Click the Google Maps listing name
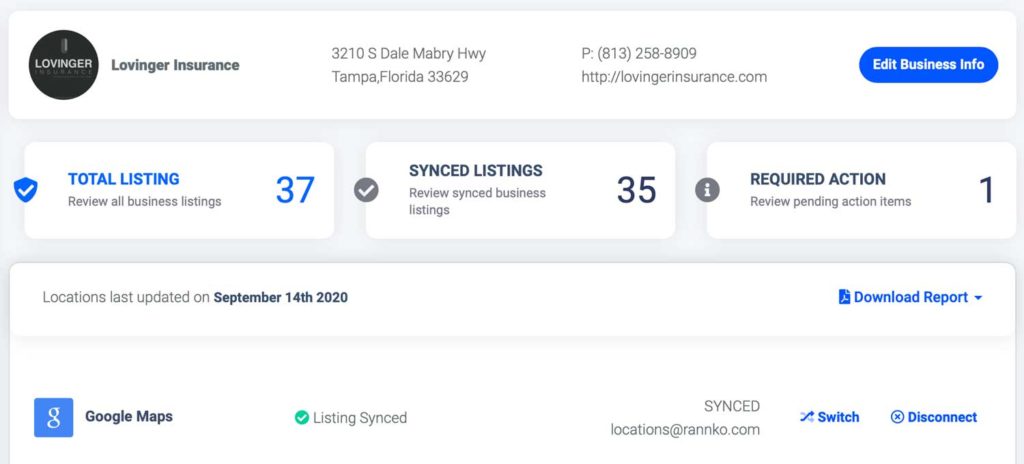The image size is (1024, 464). [x=129, y=417]
